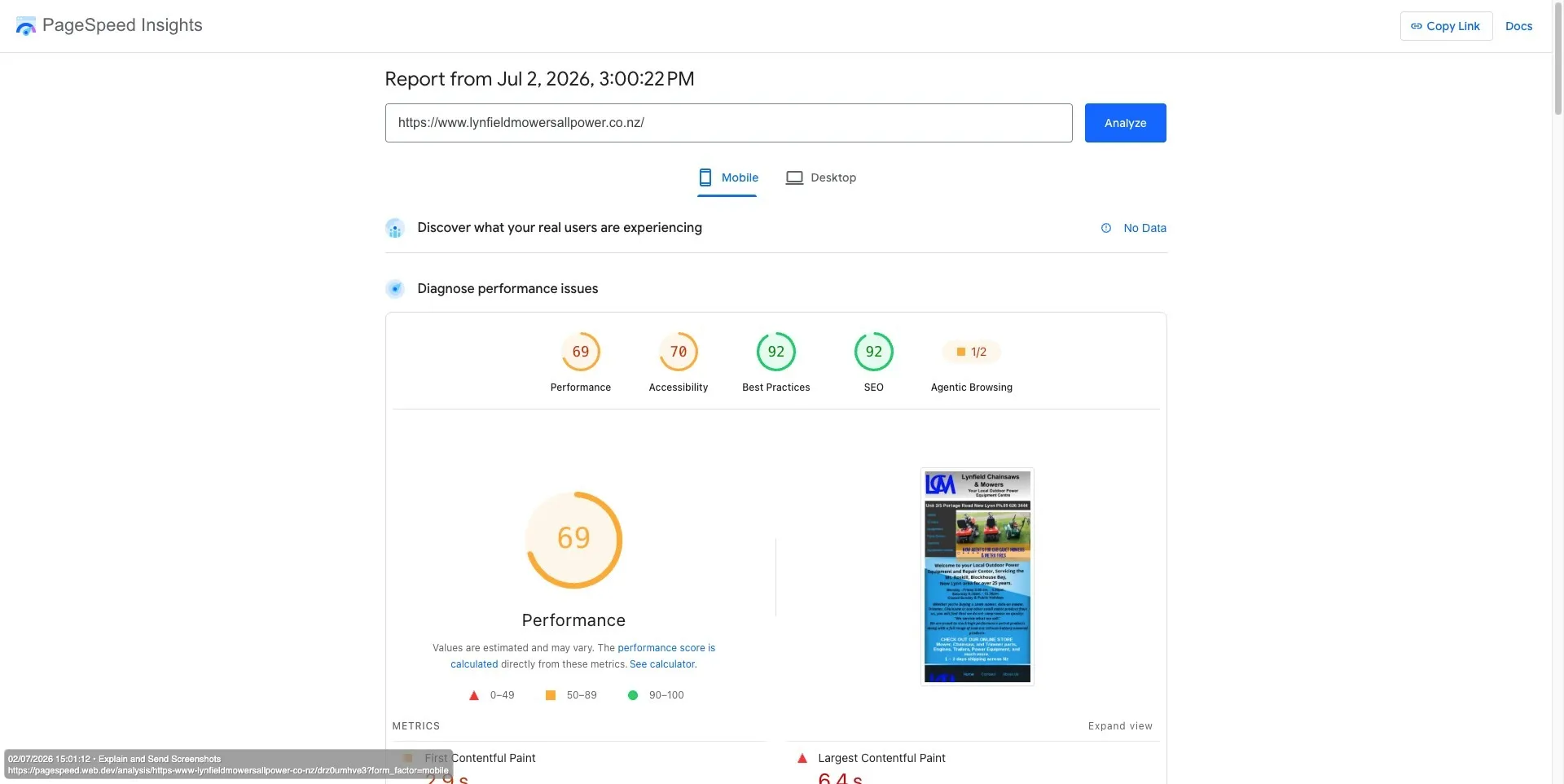Click the URL input field

click(728, 123)
